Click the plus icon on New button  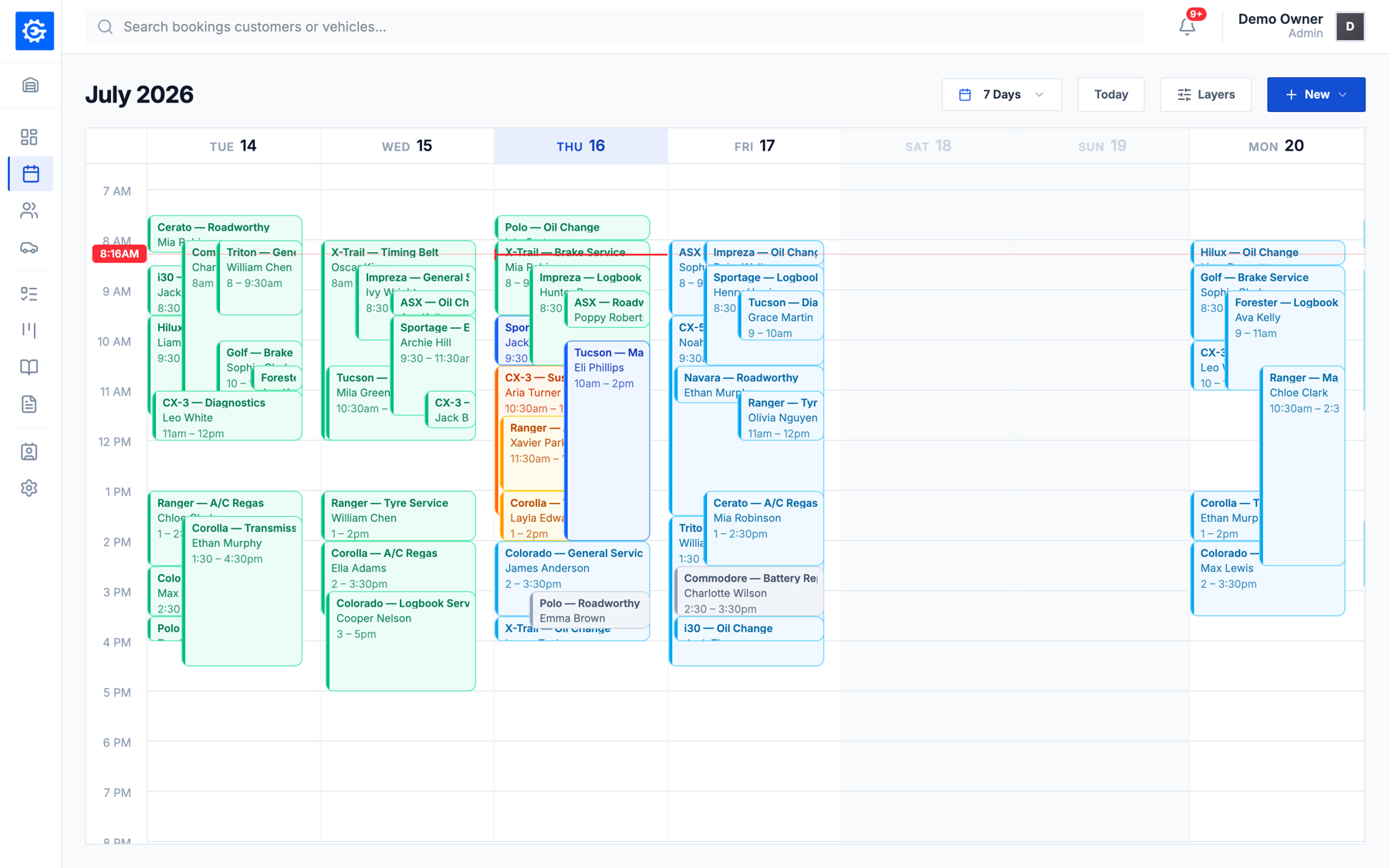coord(1291,94)
